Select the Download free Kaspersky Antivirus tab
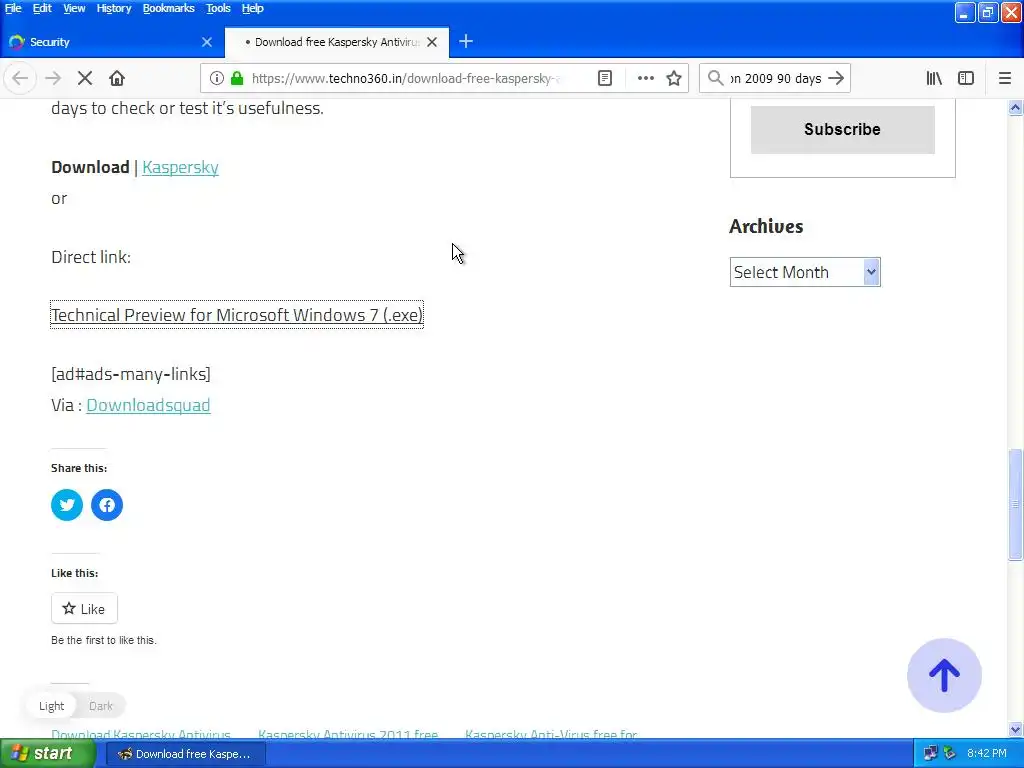This screenshot has width=1024, height=768. (x=336, y=42)
